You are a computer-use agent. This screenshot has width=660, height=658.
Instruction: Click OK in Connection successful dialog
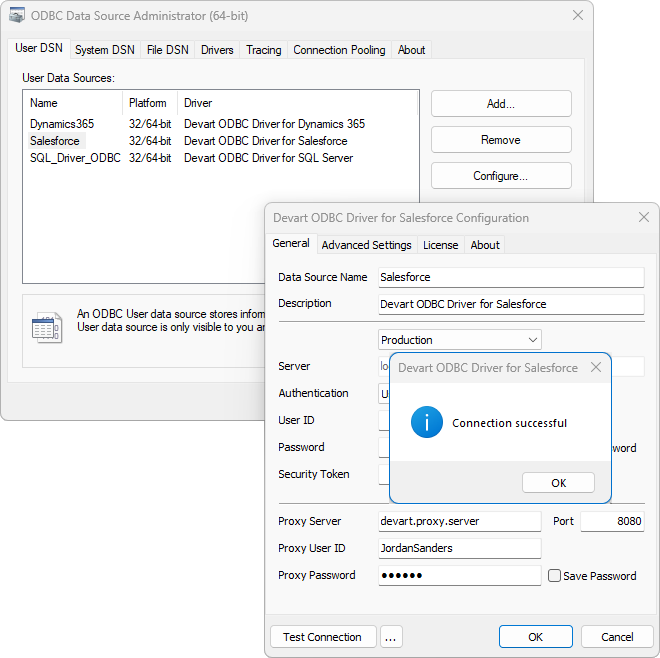[x=558, y=483]
